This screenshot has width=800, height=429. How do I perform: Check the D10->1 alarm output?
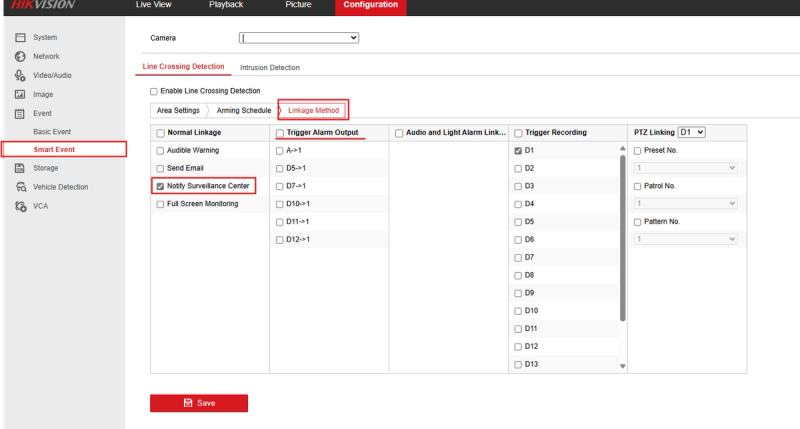tap(280, 205)
